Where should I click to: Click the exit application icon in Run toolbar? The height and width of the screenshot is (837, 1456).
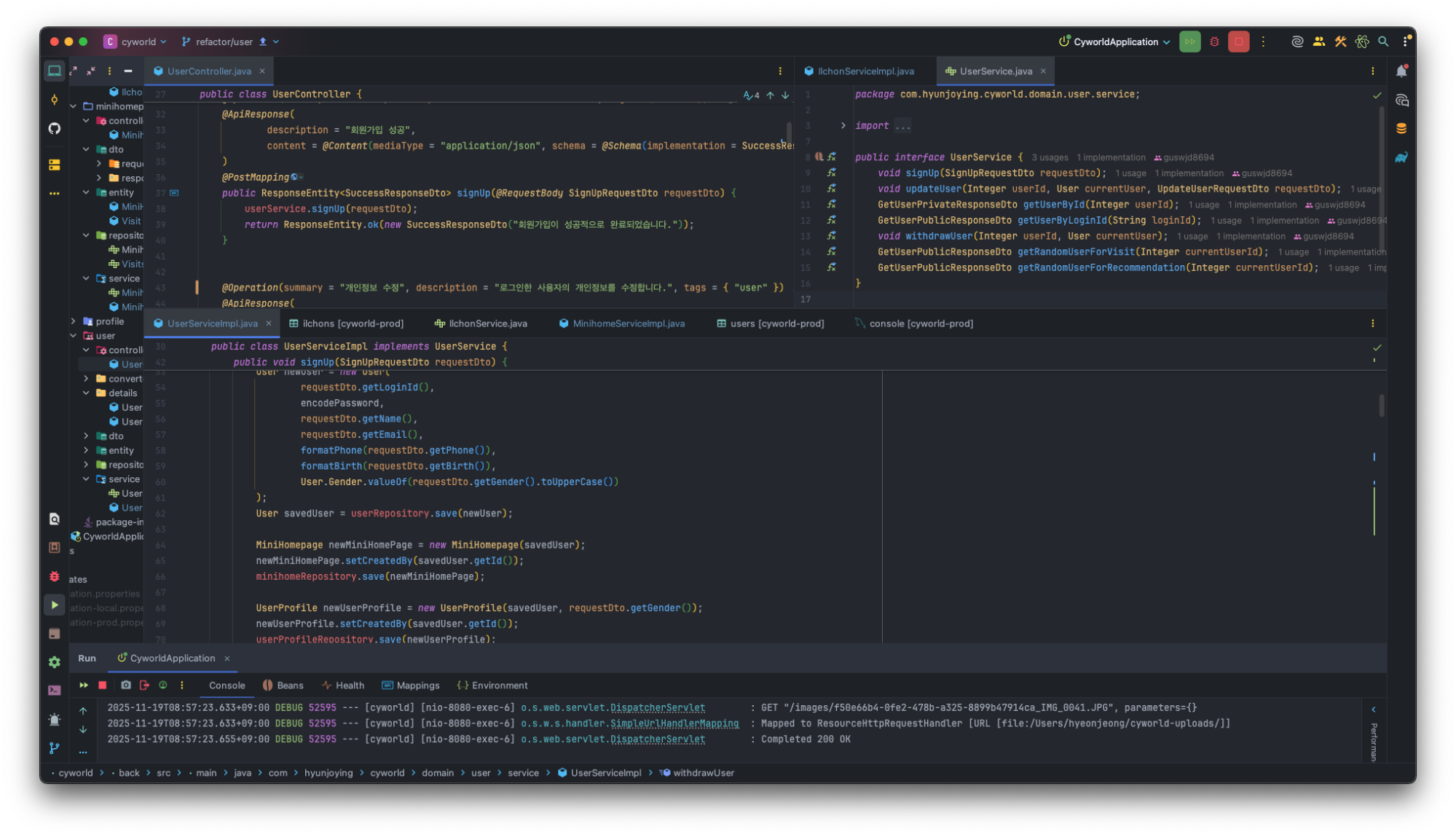pyautogui.click(x=144, y=685)
